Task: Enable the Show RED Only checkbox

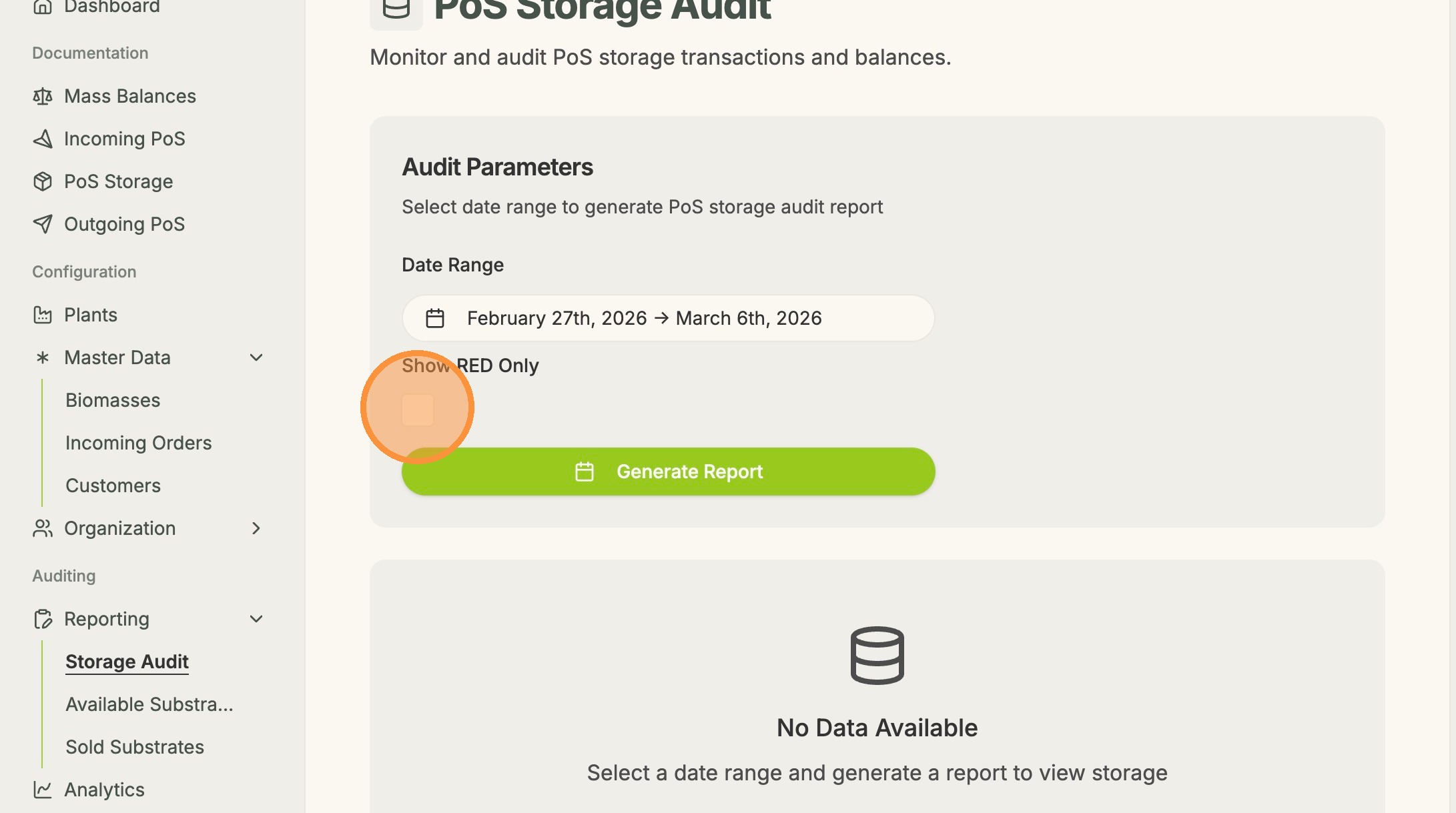Action: (x=418, y=410)
